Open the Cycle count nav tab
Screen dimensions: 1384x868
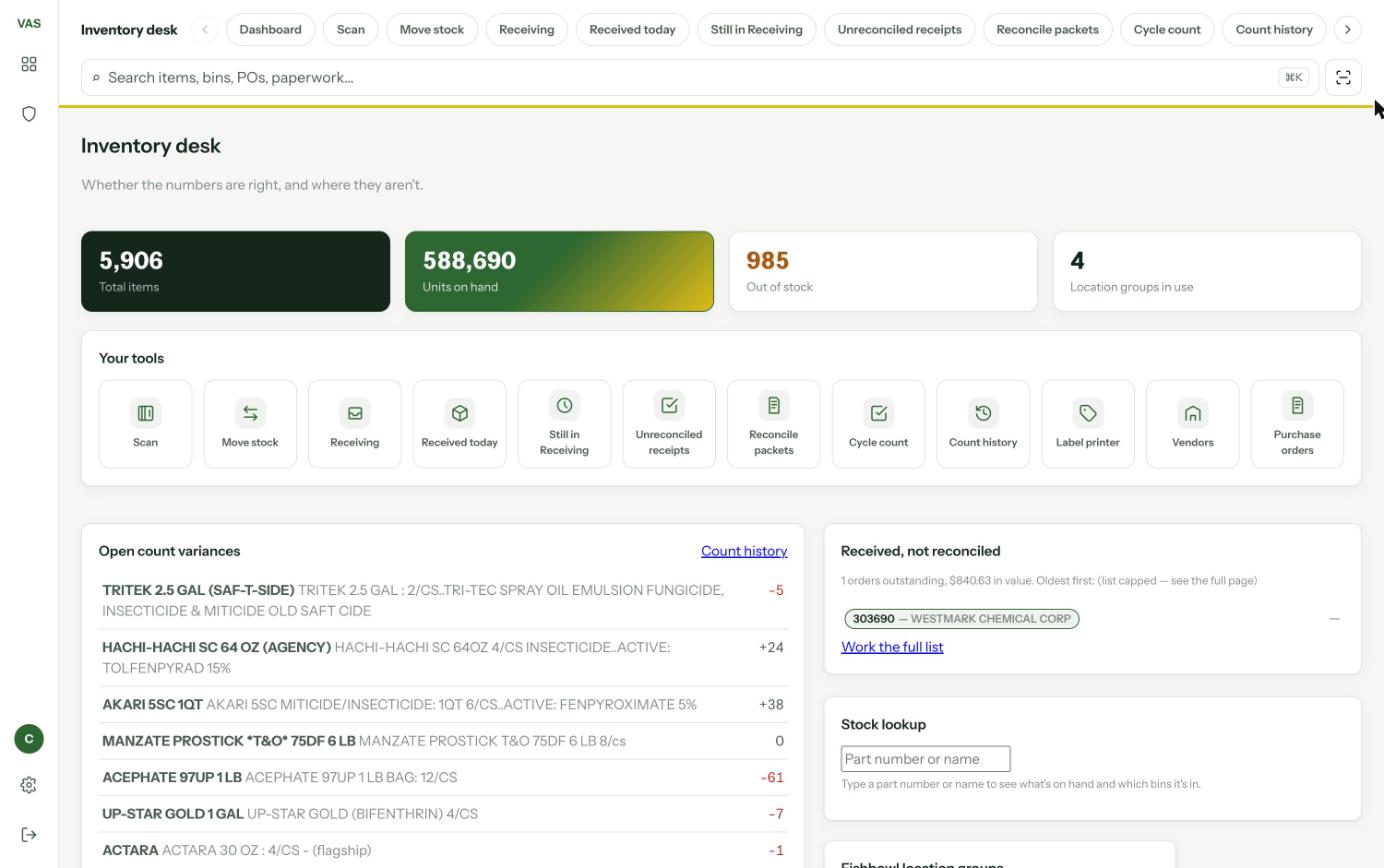click(x=1167, y=29)
